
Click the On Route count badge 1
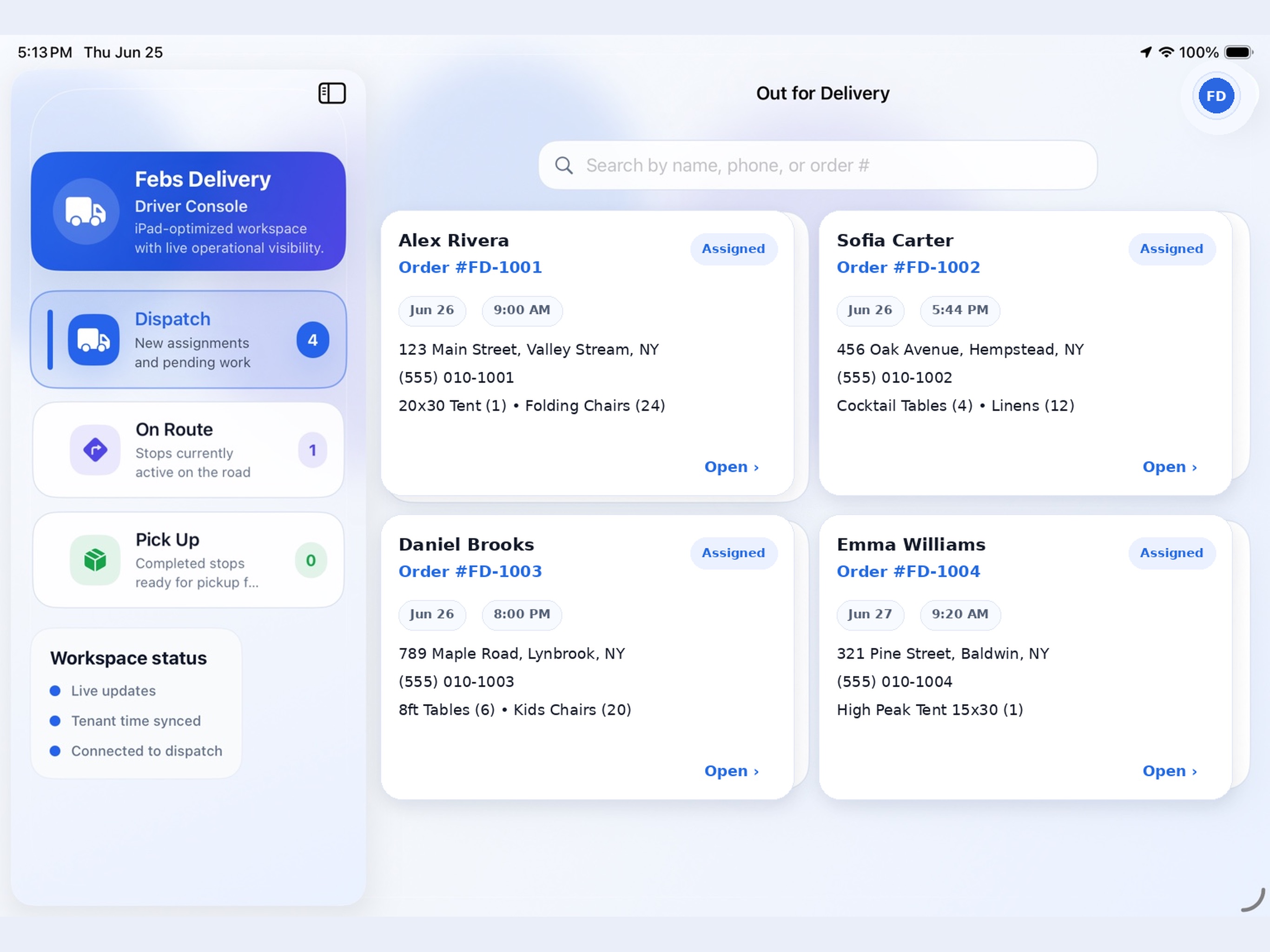pos(313,450)
